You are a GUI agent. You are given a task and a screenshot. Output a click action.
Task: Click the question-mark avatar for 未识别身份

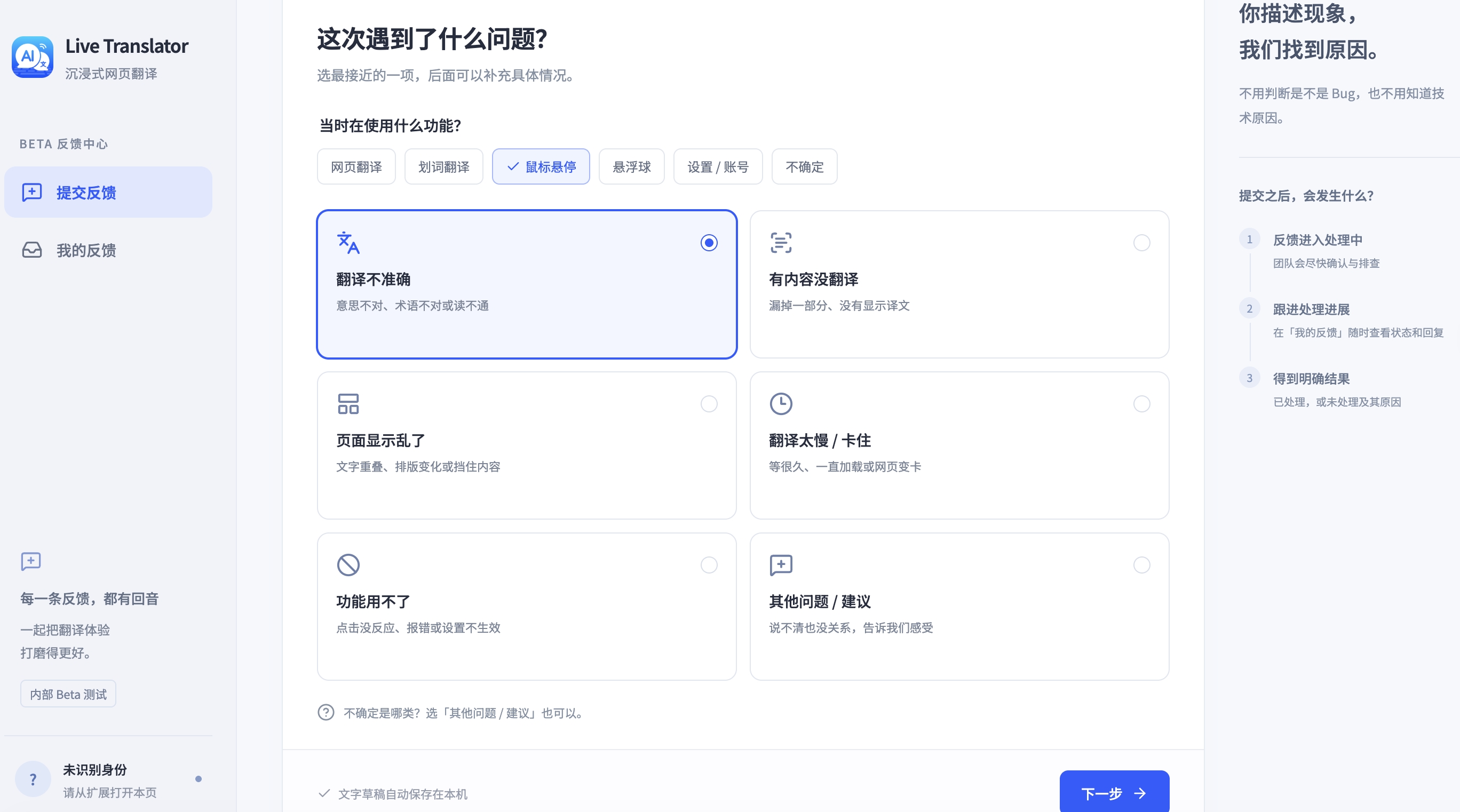[x=33, y=779]
